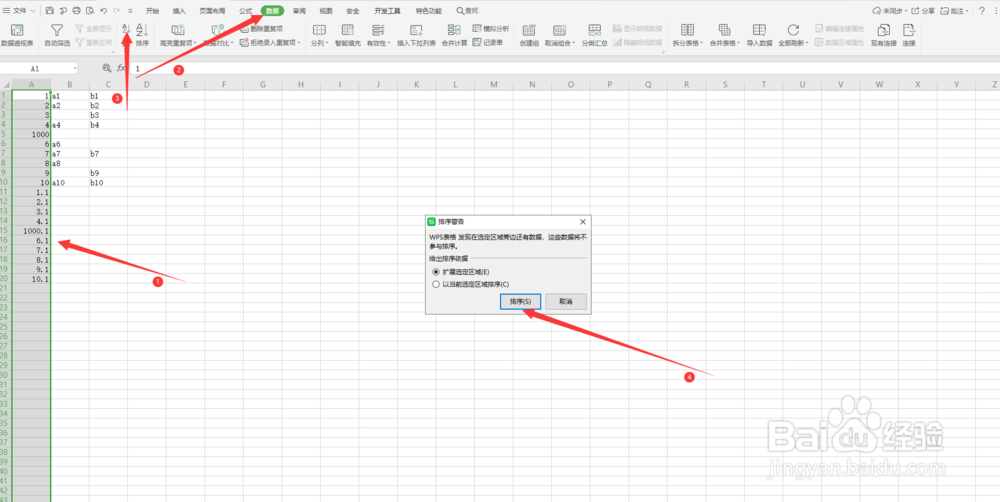This screenshot has width=1000, height=502.
Task: Open What-If Analysis (模拟分析)
Action: (490, 29)
